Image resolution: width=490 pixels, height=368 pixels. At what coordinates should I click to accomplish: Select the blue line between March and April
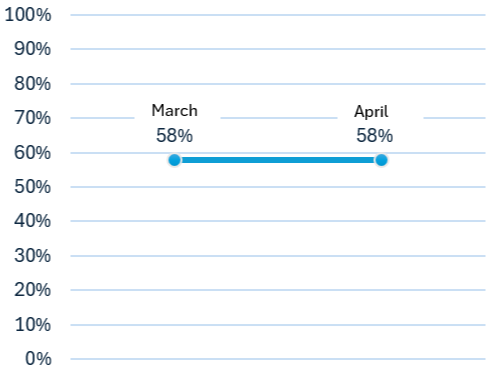[278, 160]
